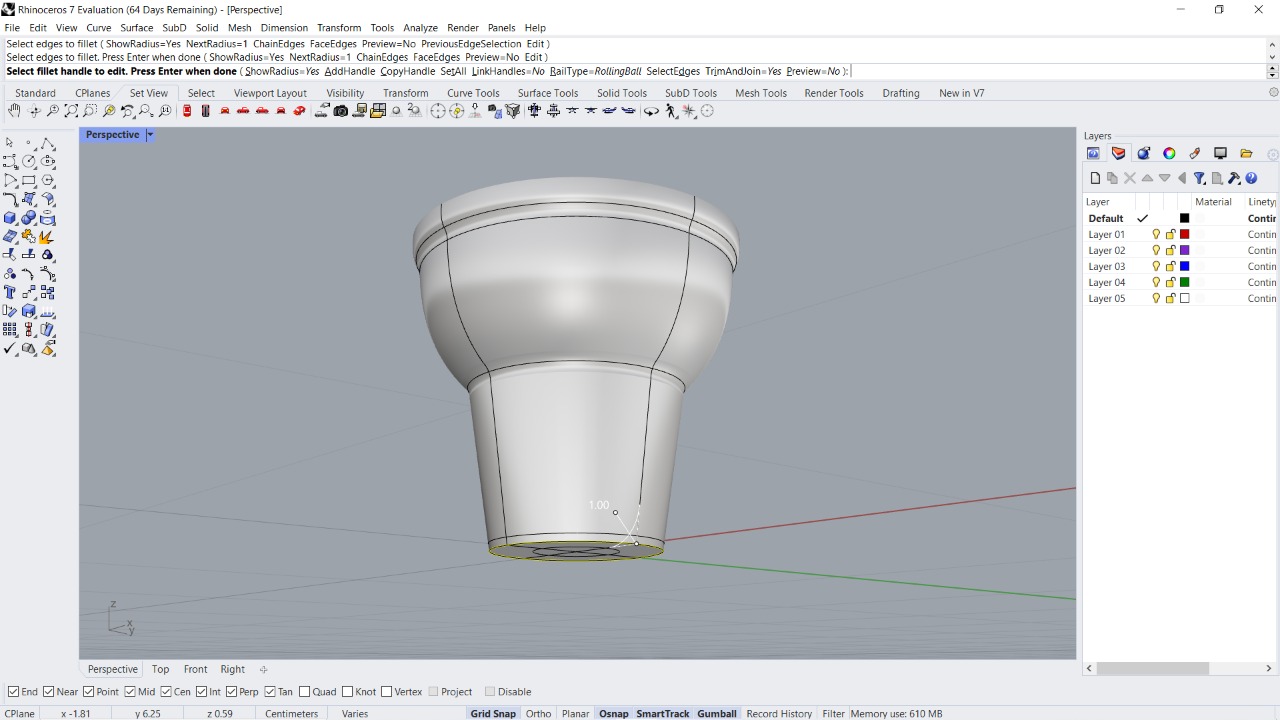Select the Polyline tool in left sidebar
Screen dimensions: 1280x720
click(x=47, y=143)
